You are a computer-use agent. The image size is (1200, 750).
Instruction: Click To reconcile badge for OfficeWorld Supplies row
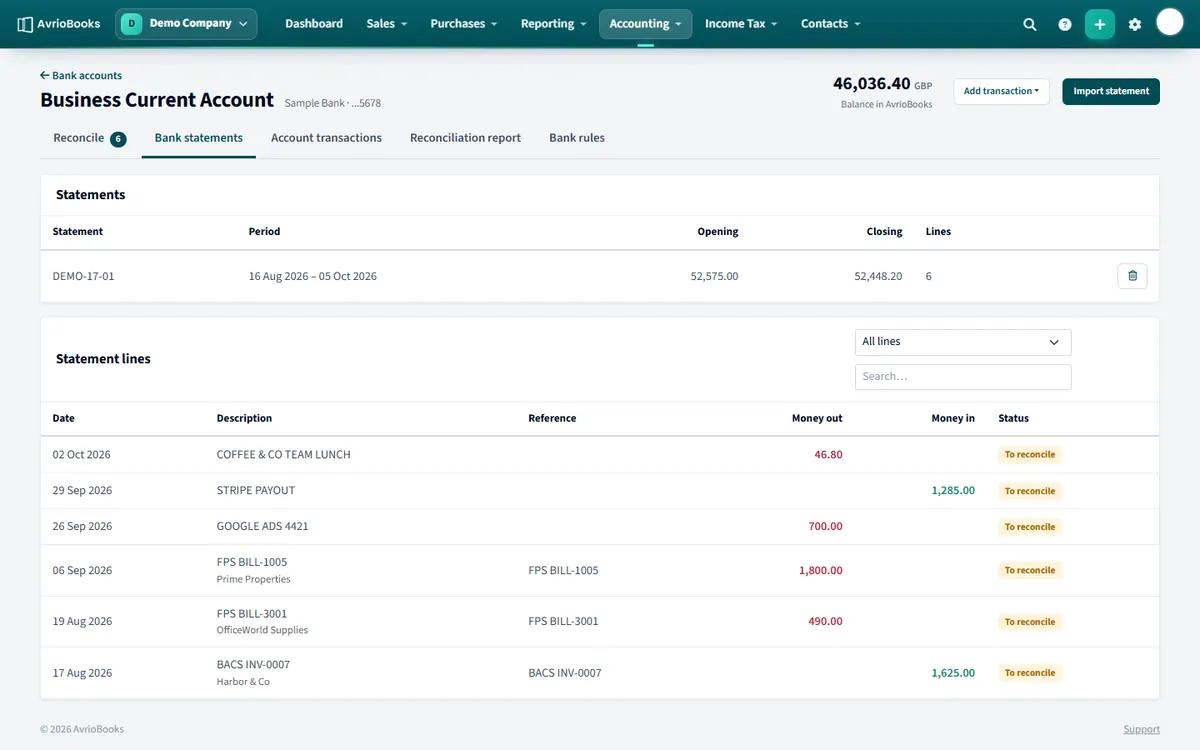coord(1030,622)
